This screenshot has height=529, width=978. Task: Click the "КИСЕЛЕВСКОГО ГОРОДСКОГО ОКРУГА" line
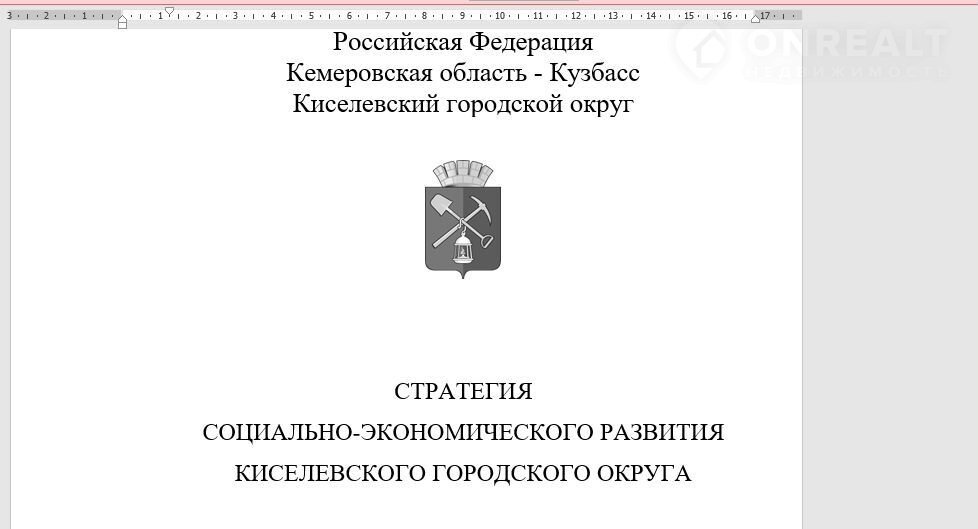point(463,473)
